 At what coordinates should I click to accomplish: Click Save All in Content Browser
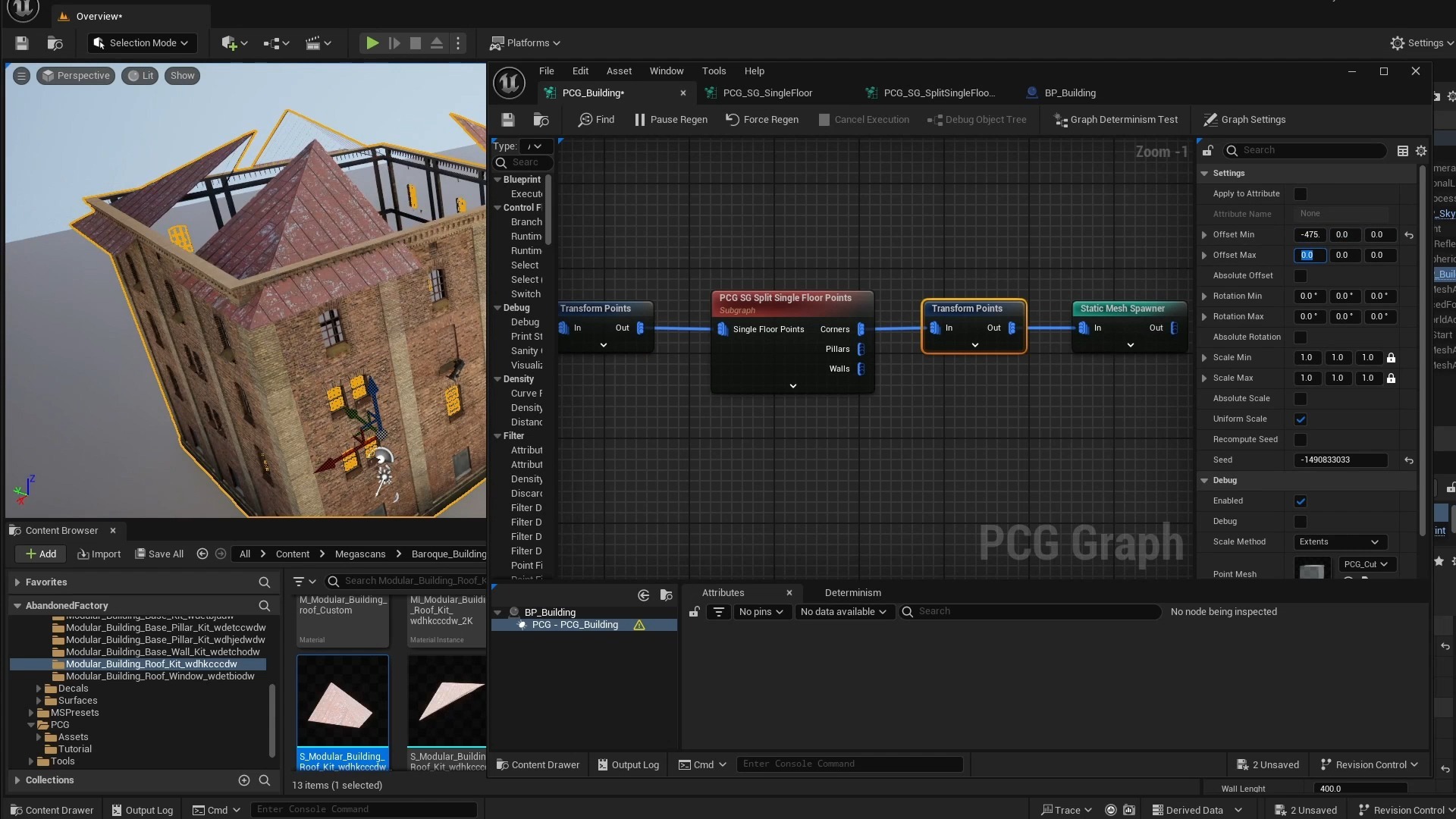(159, 554)
